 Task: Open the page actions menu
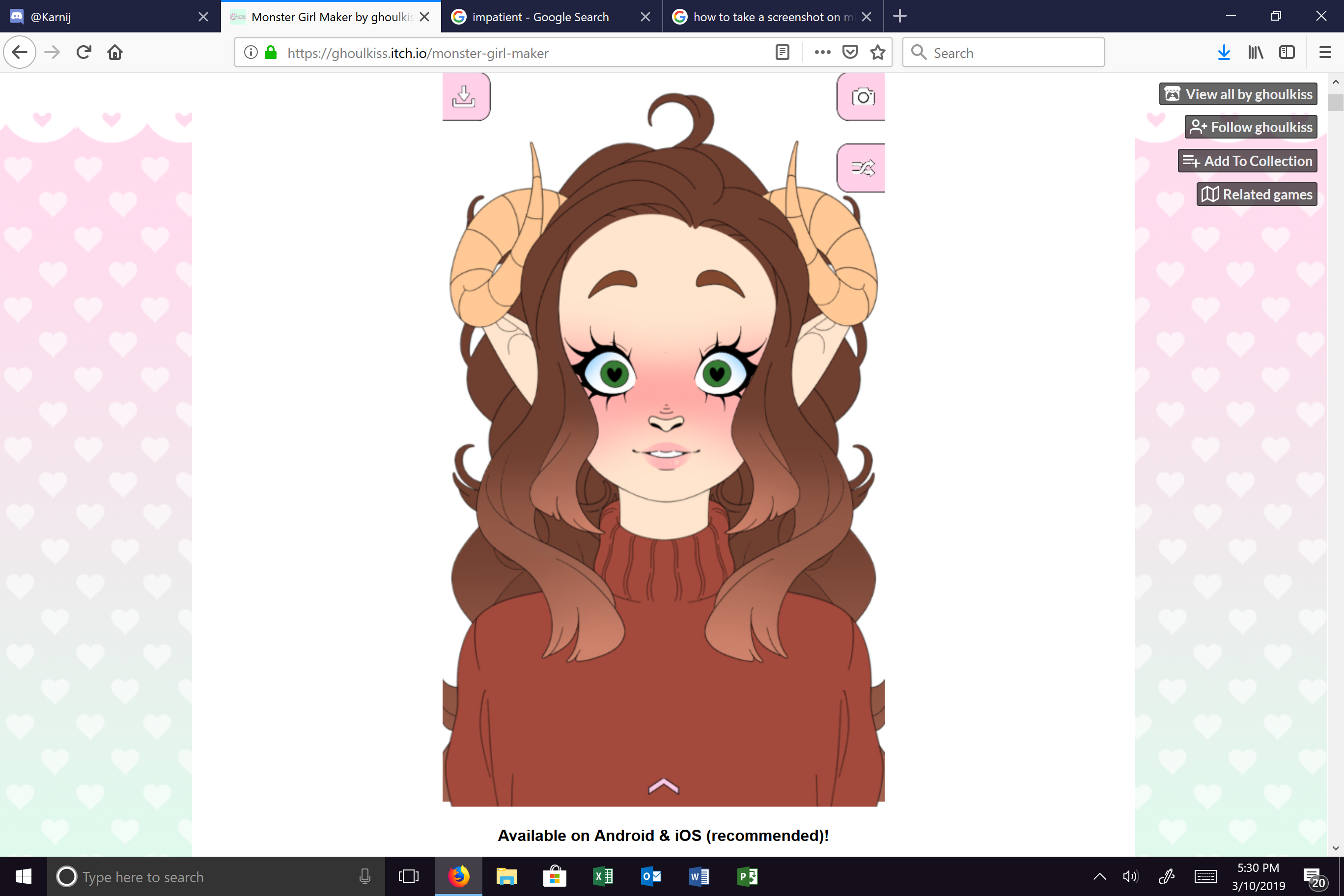pyautogui.click(x=822, y=52)
